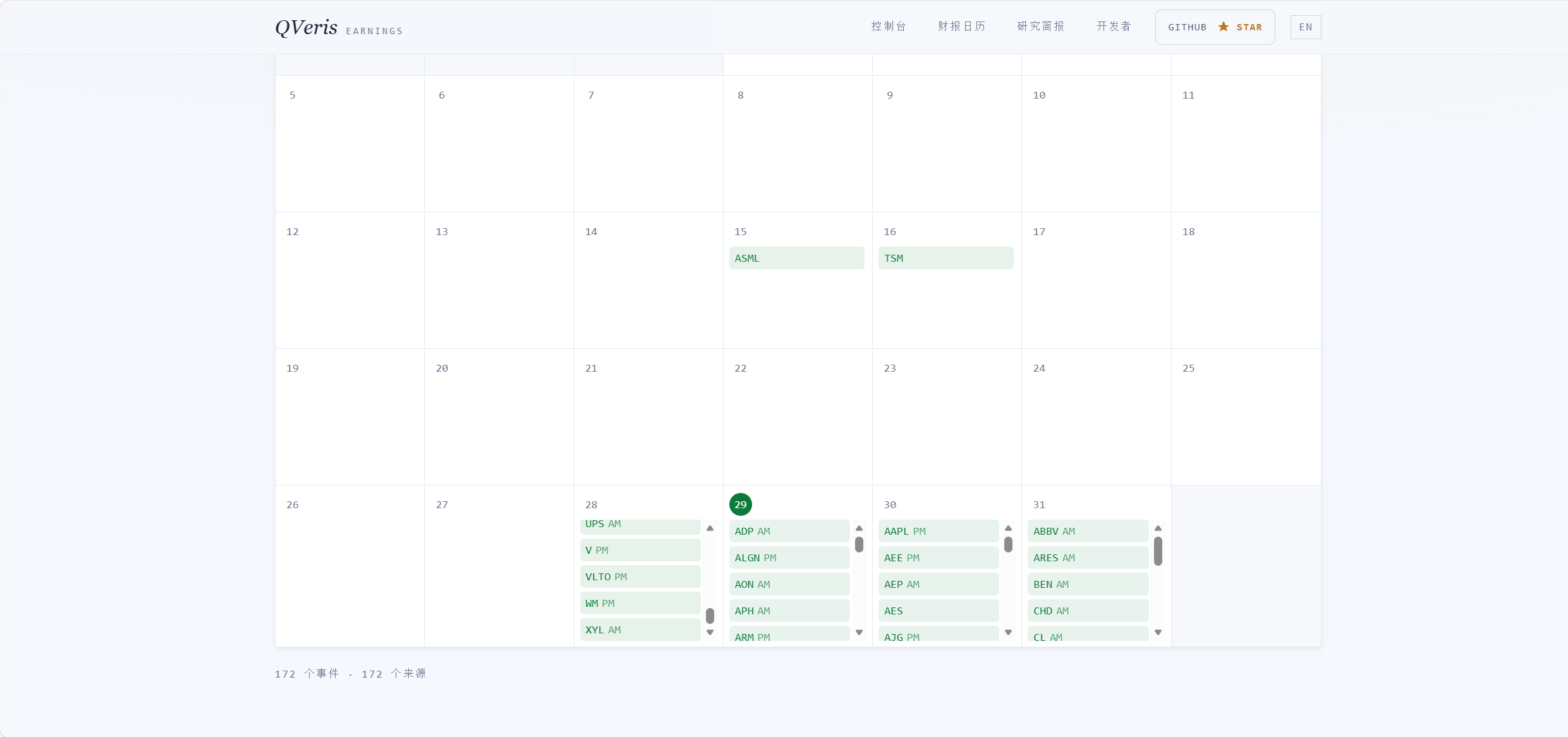Open the BEN AM earnings entry
Image resolution: width=1568 pixels, height=737 pixels.
1088,584
